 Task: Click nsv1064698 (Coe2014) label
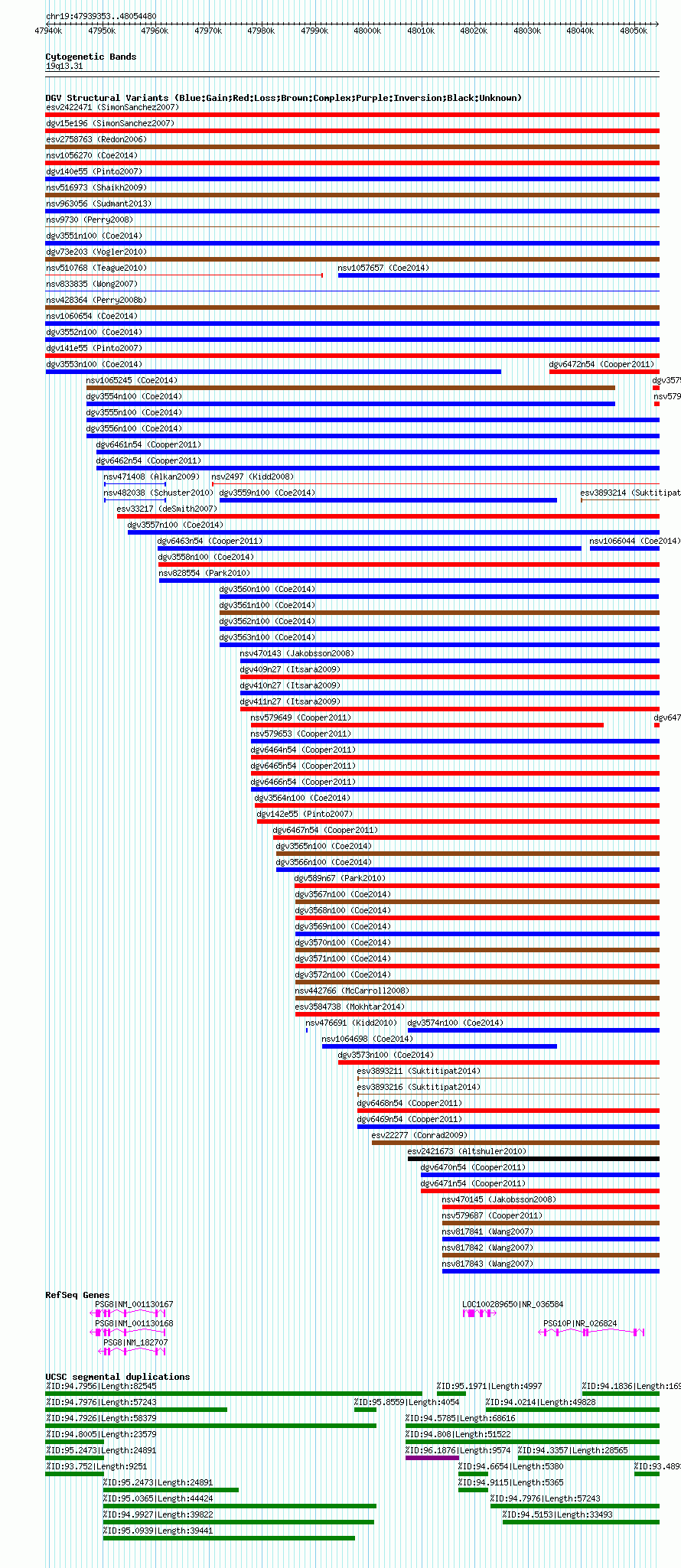click(367, 1039)
